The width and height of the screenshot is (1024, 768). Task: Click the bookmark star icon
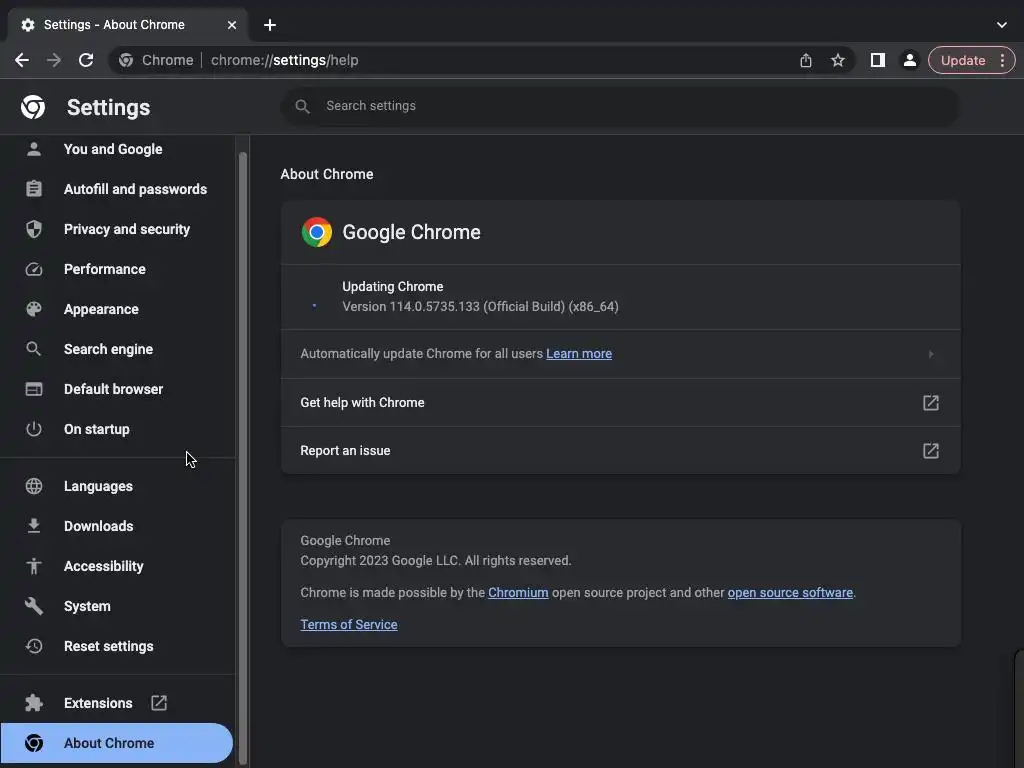838,60
